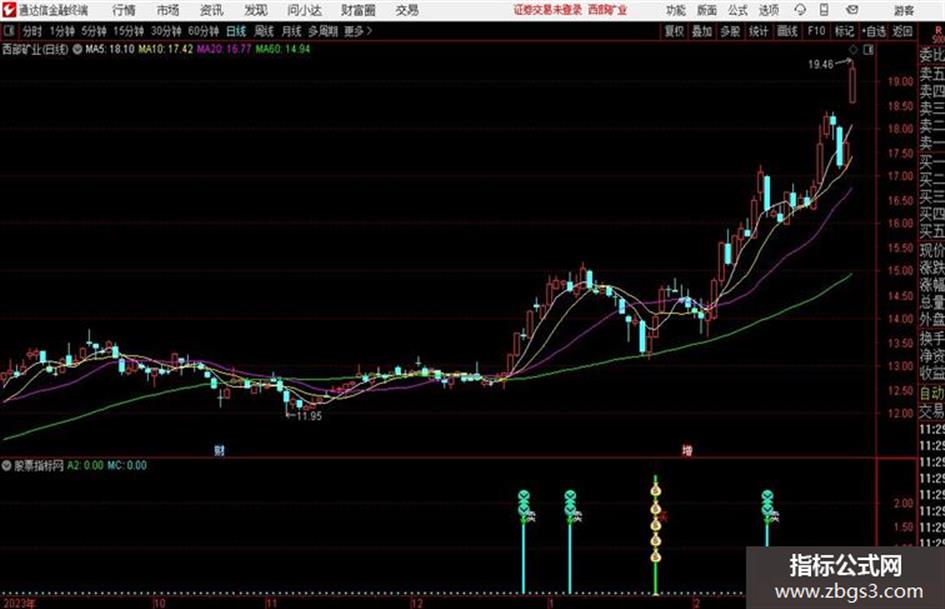
Task: Switch to the 月线 monthly tab
Action: [x=292, y=31]
